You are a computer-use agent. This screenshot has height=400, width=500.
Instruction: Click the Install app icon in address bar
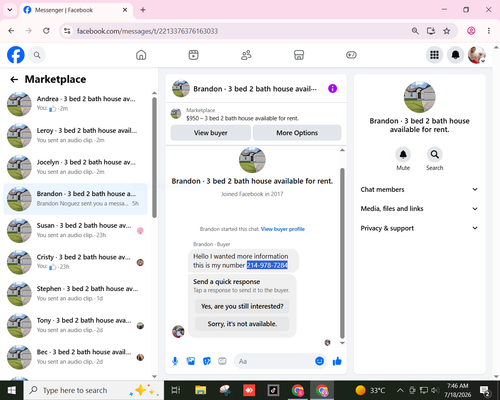431,31
